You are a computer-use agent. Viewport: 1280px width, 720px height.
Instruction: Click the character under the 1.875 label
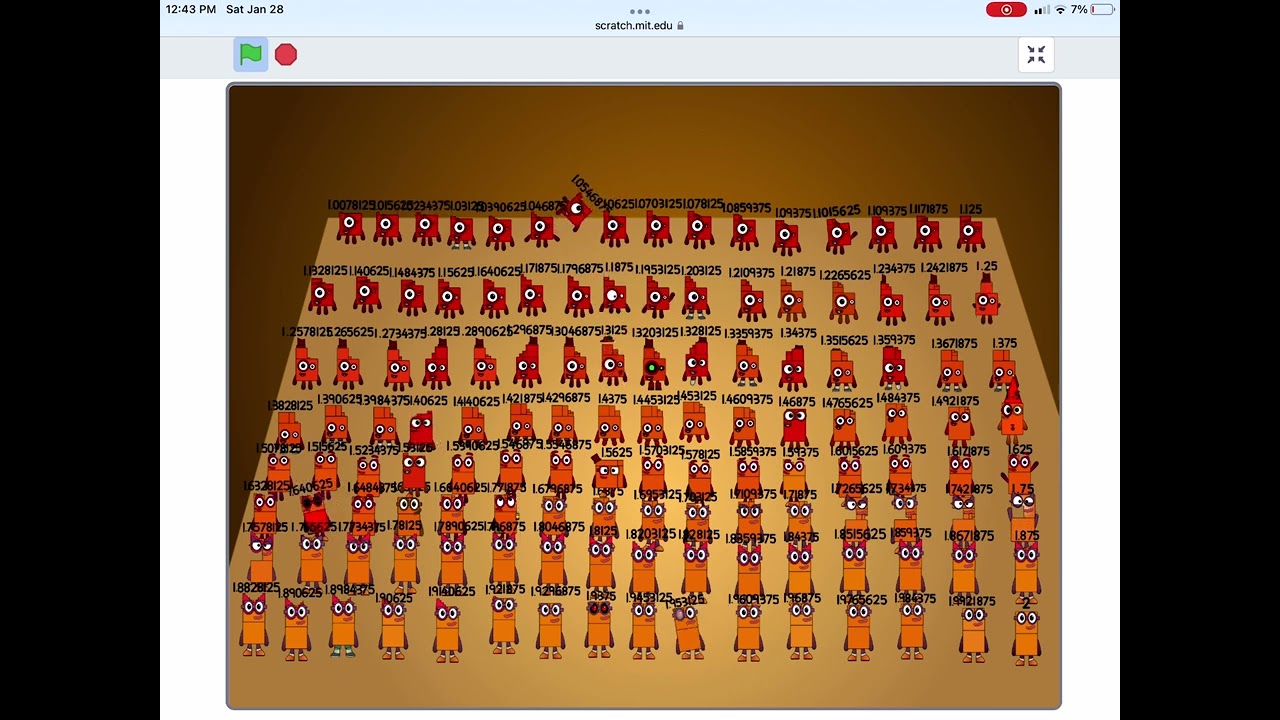[1027, 570]
